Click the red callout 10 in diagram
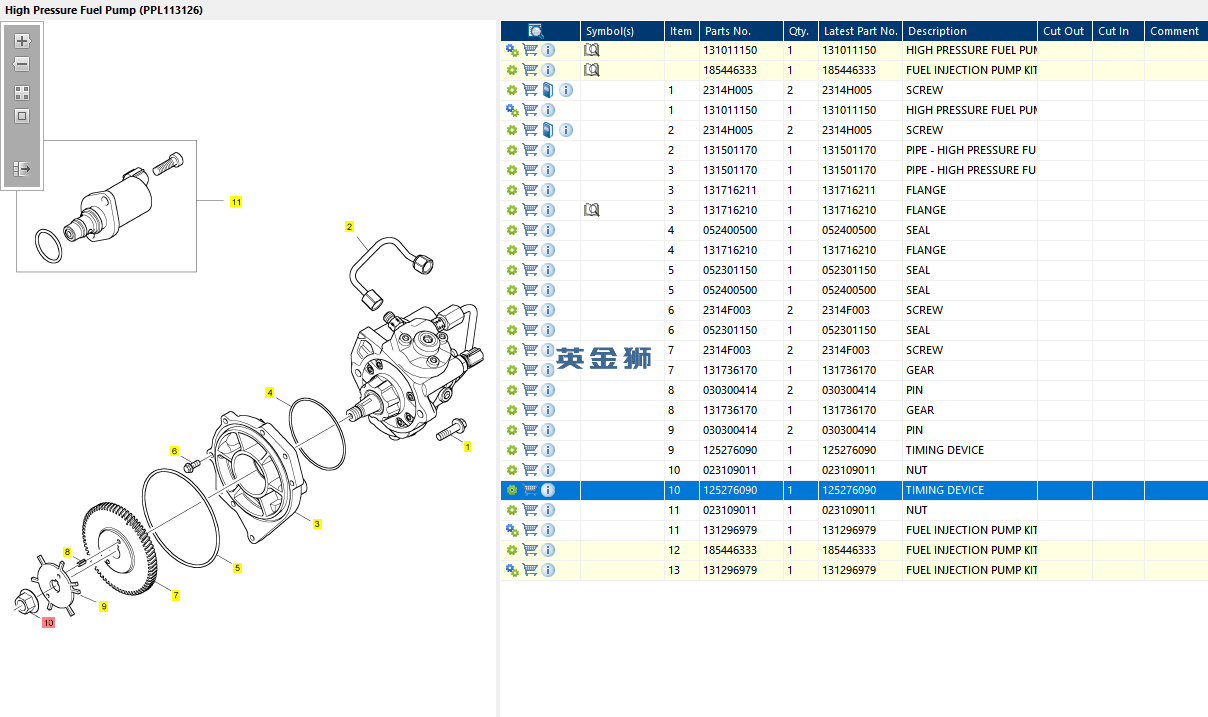 pyautogui.click(x=48, y=623)
